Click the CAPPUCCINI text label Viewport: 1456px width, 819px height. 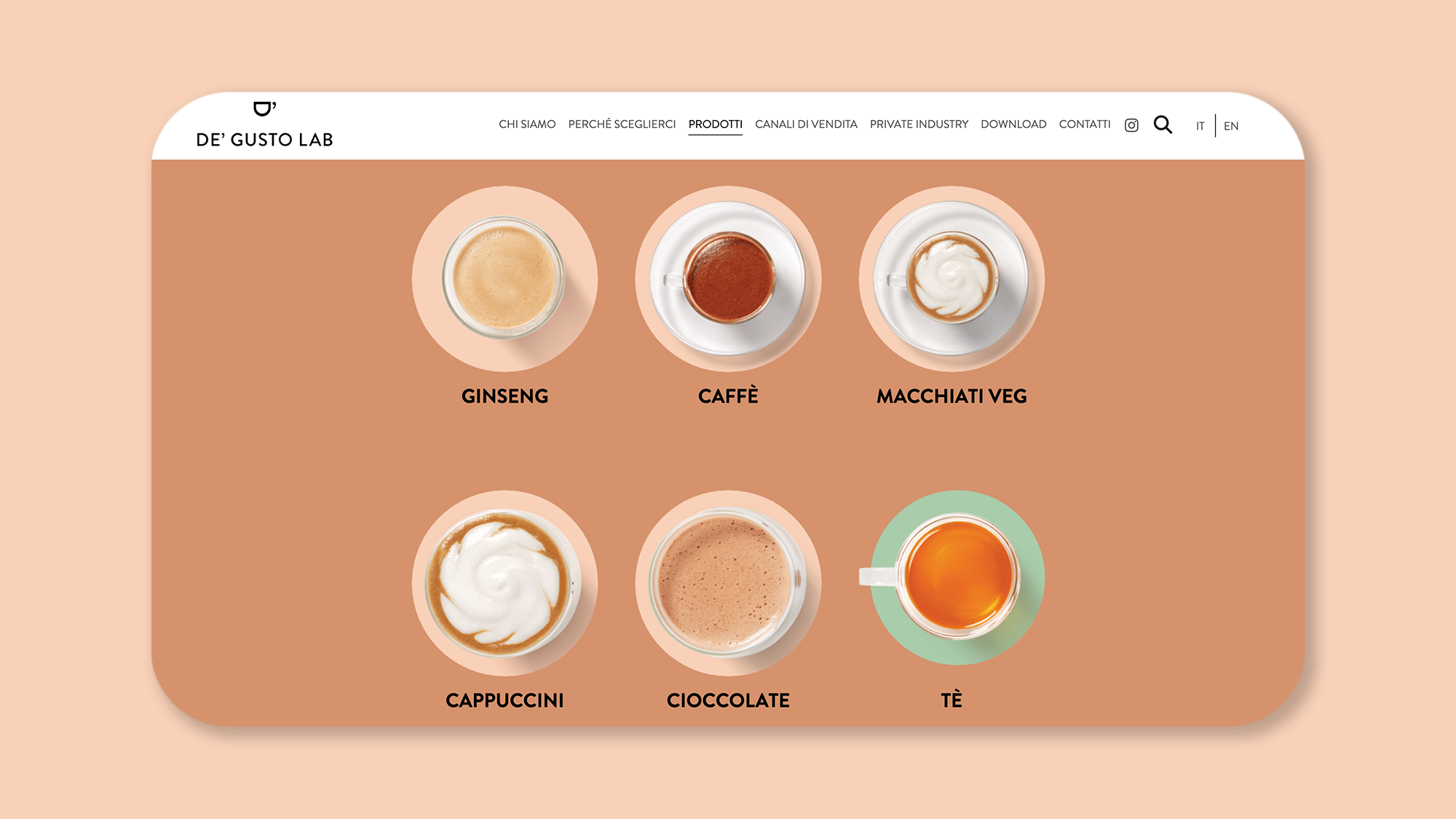(x=505, y=700)
